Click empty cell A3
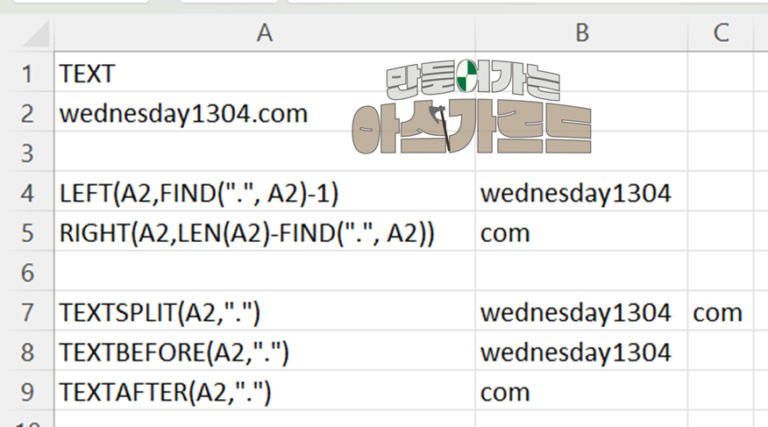Image resolution: width=768 pixels, height=427 pixels. tap(264, 153)
